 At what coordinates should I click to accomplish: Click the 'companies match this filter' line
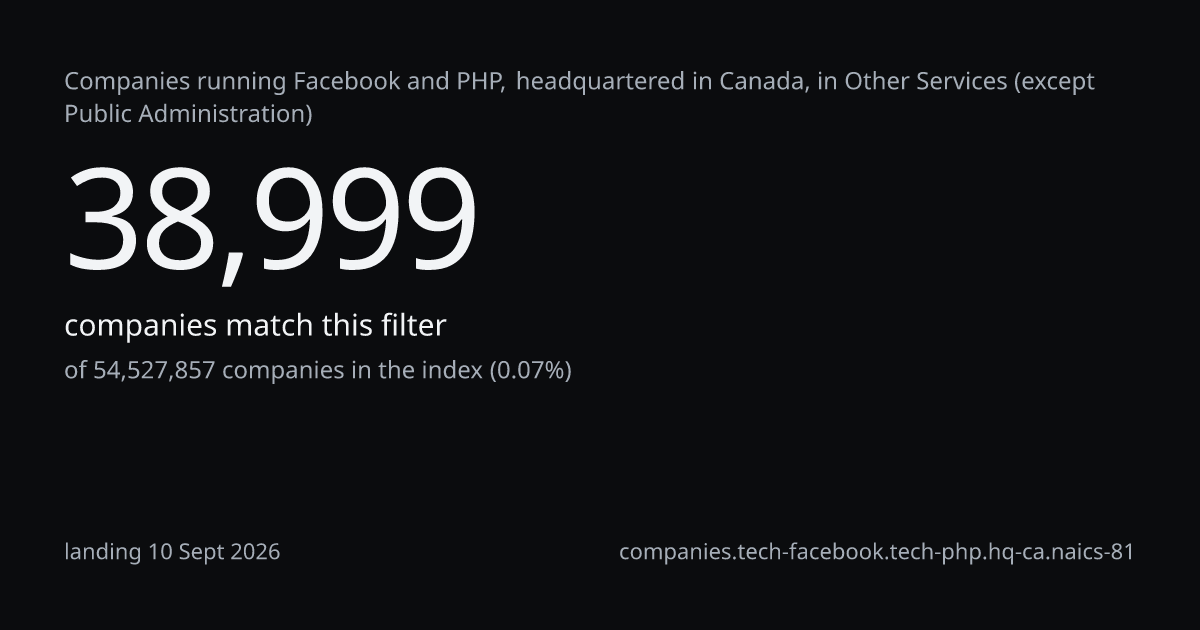click(255, 326)
